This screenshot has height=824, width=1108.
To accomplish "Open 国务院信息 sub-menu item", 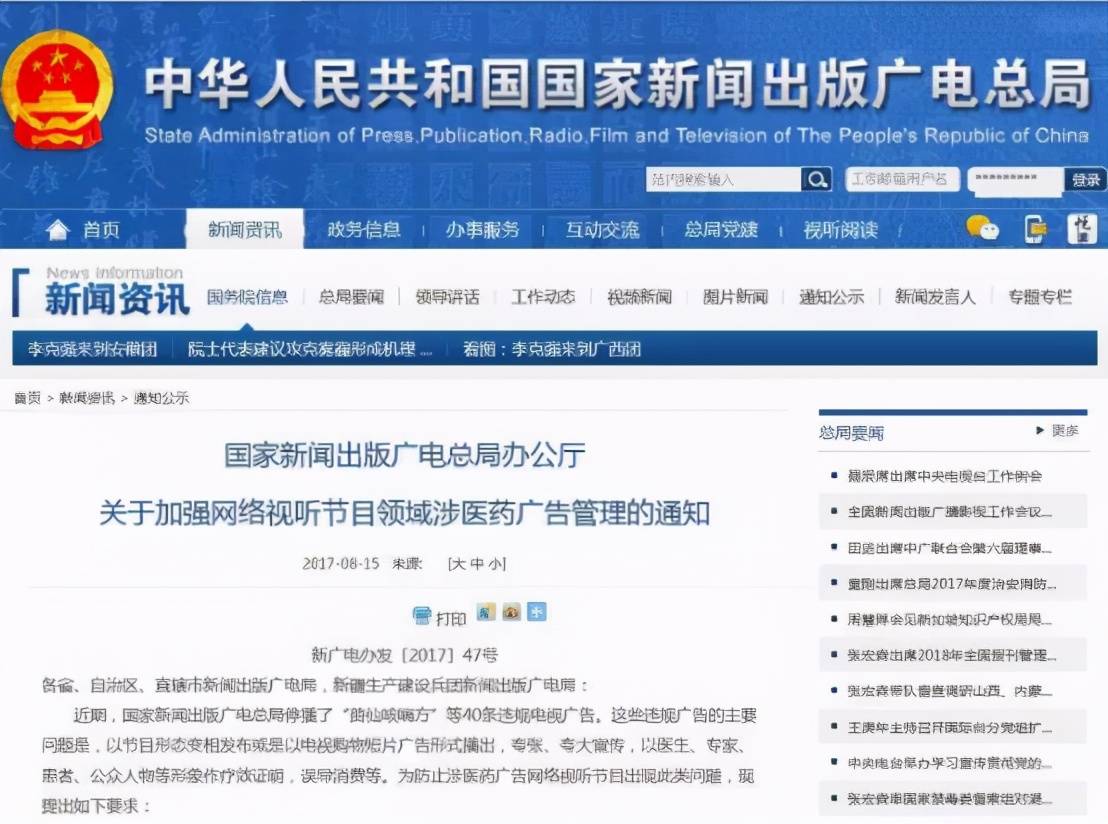I will click(247, 297).
